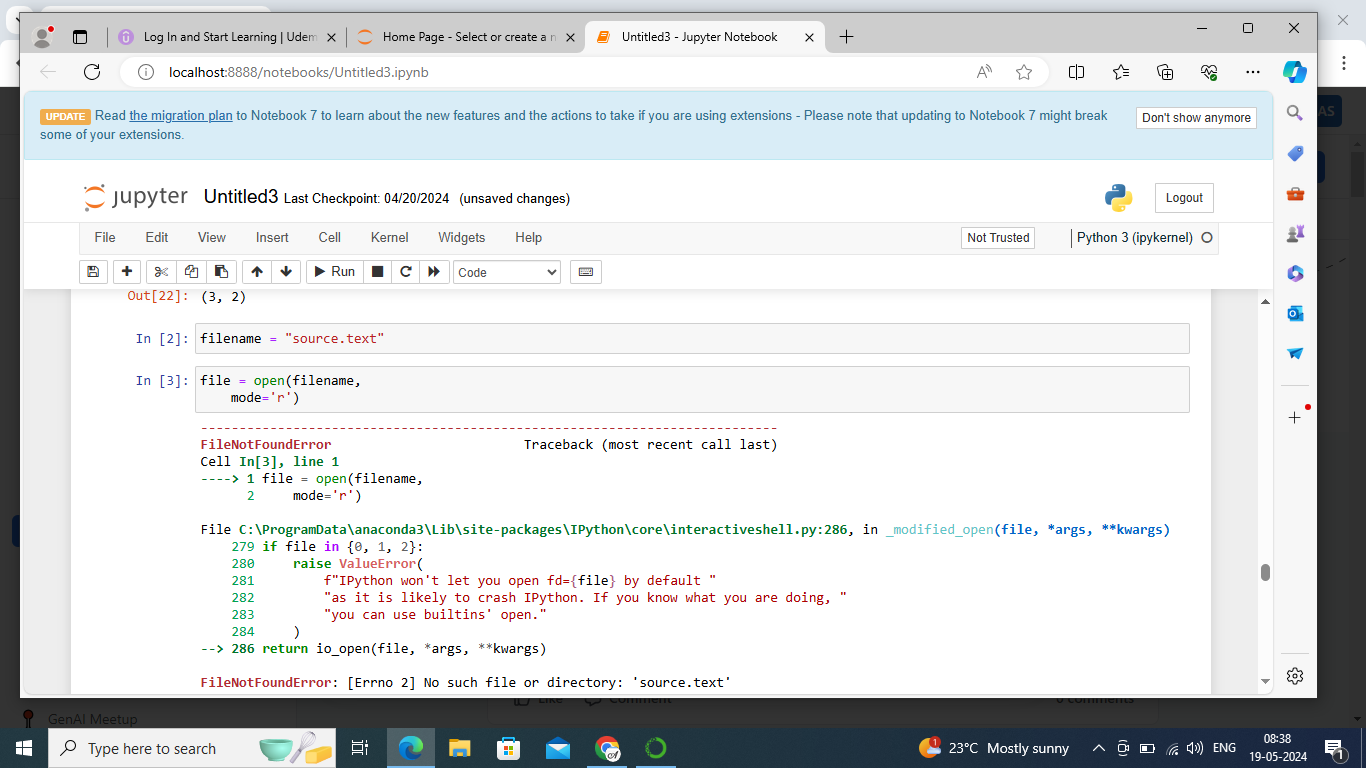The height and width of the screenshot is (768, 1366).
Task: Open the Cell menu
Action: point(330,238)
